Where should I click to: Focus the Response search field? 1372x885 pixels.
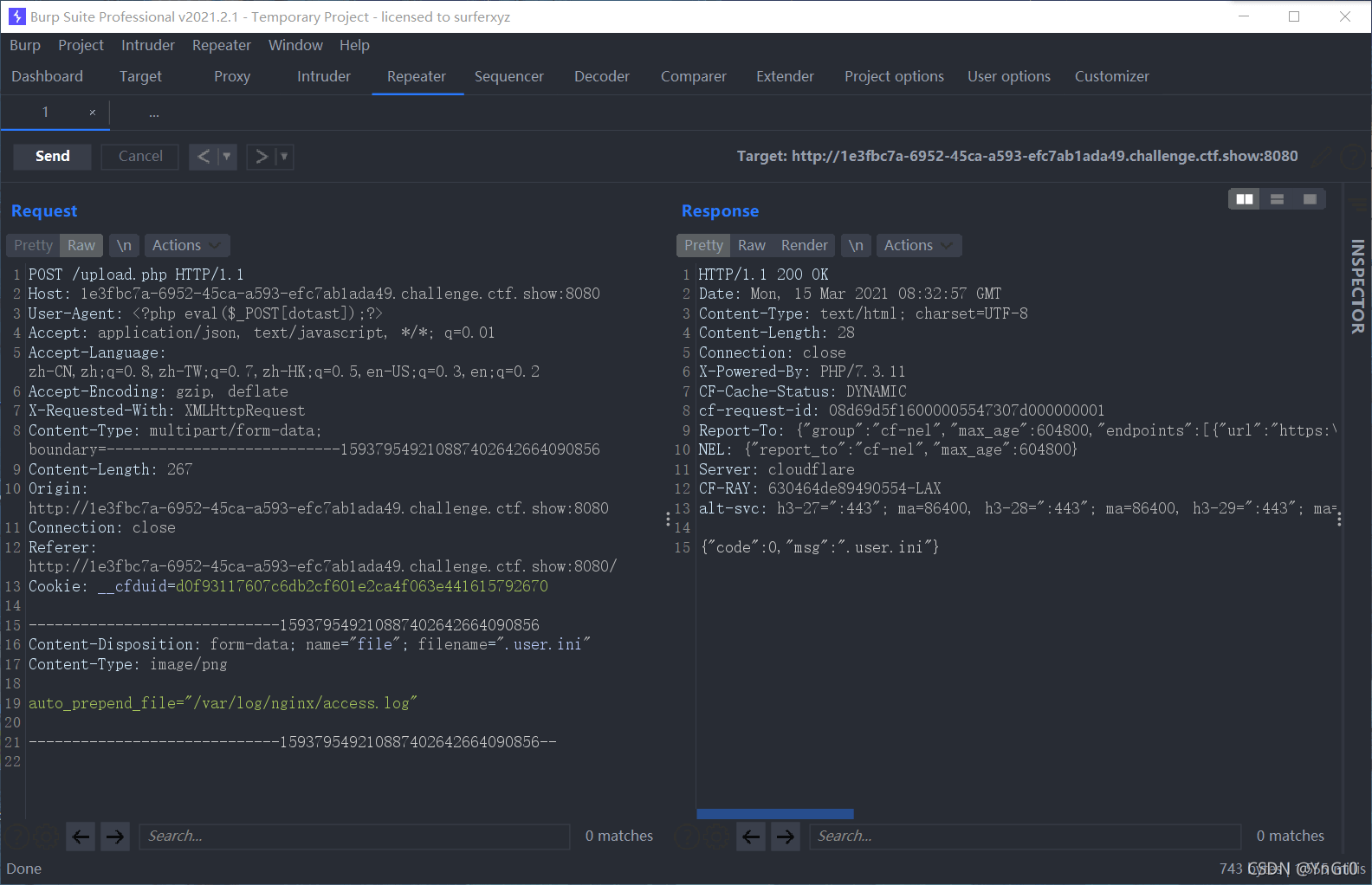pos(1025,837)
